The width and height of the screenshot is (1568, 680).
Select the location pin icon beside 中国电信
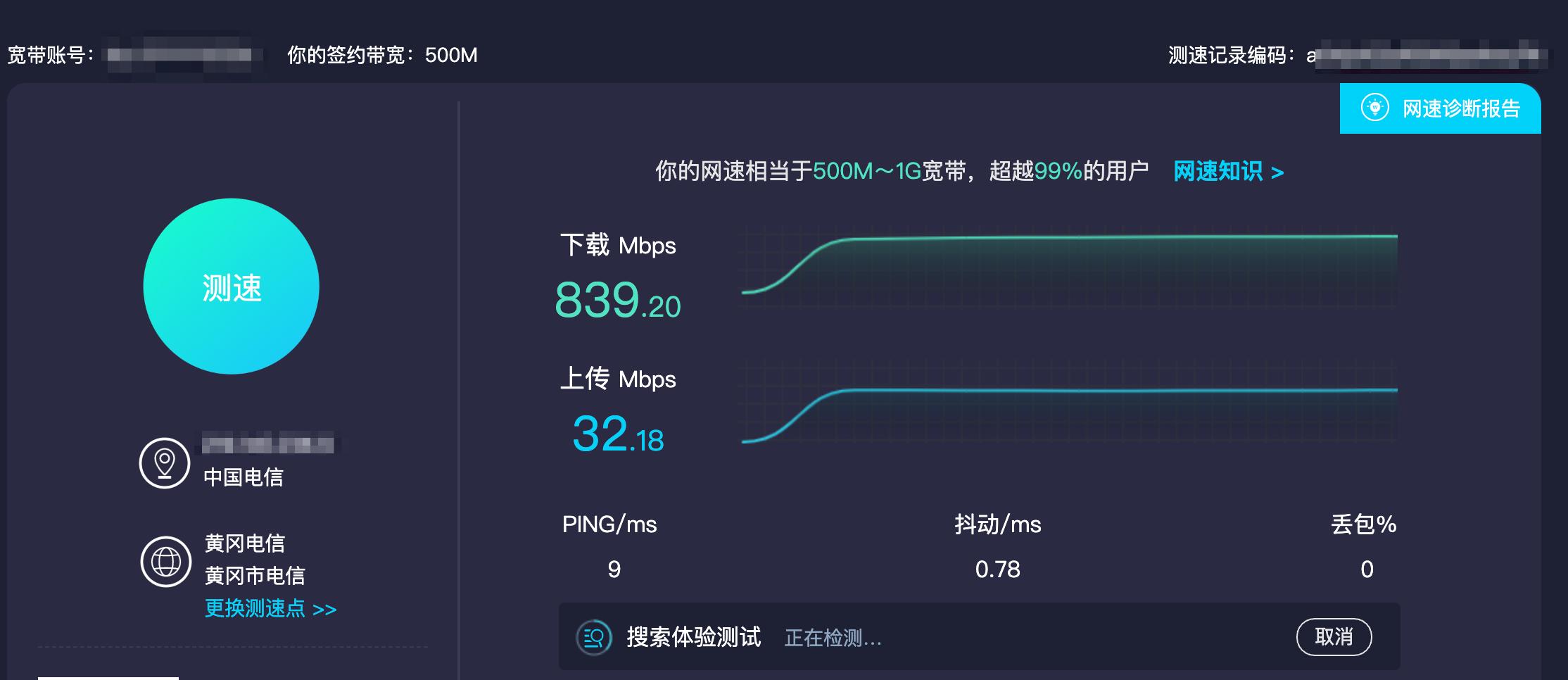pos(166,462)
